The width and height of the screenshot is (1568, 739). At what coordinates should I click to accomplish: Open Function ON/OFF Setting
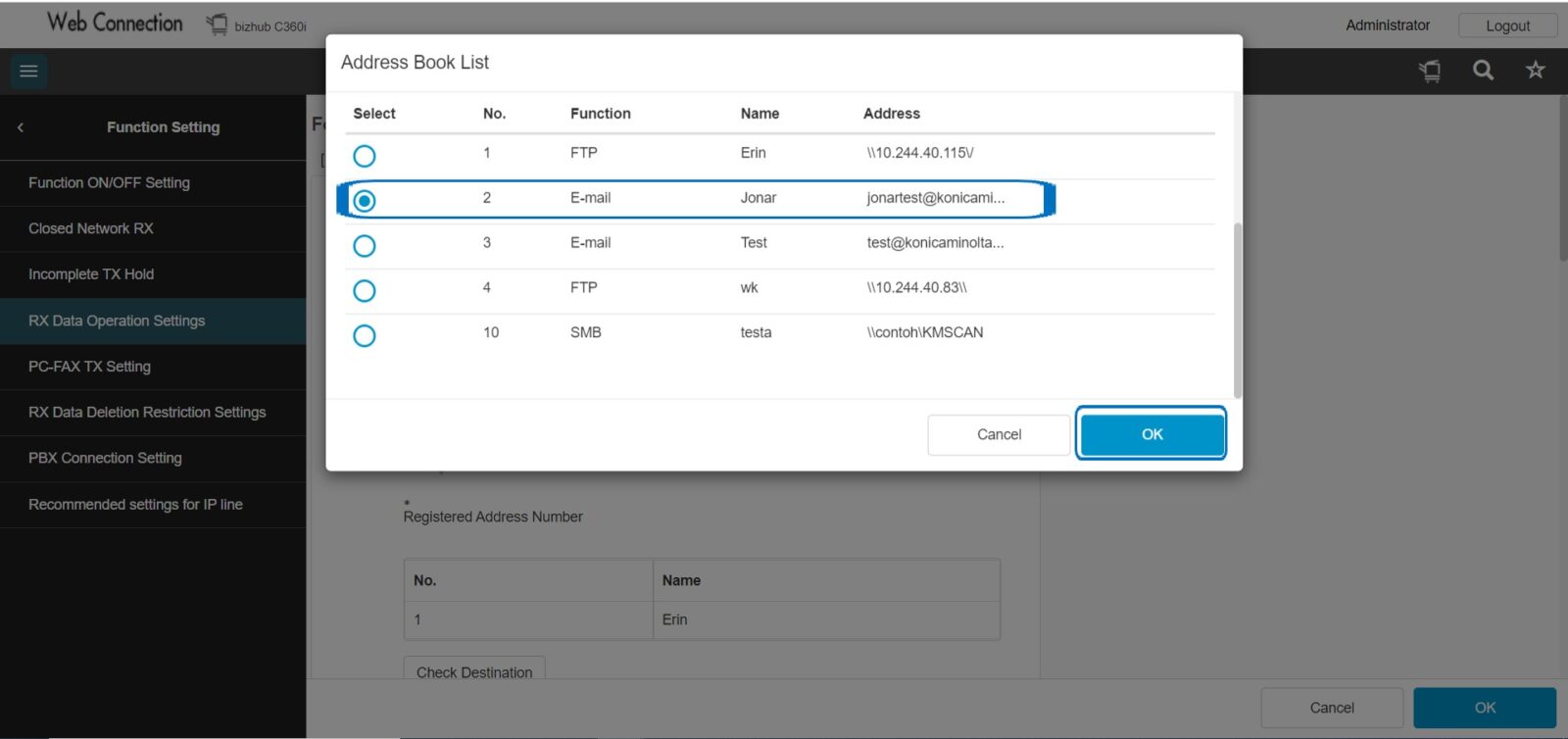(109, 183)
